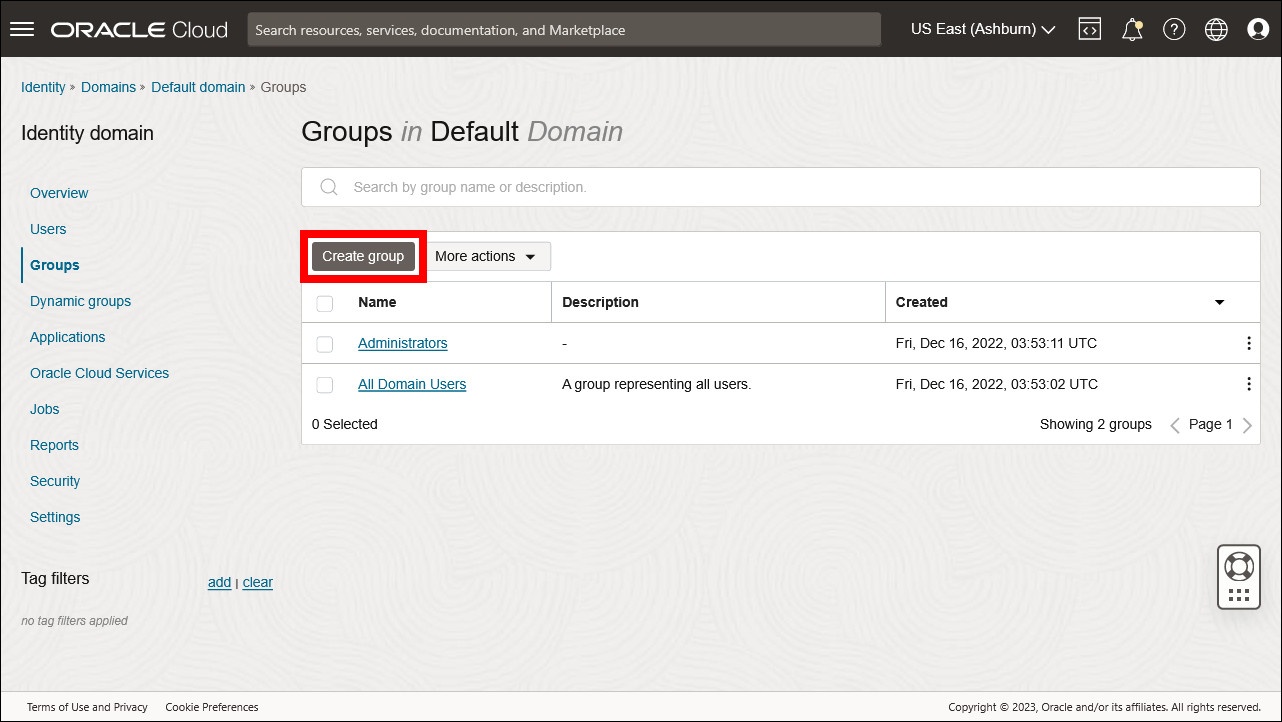Reverse sort order of Created column
Viewport: 1282px width, 722px height.
[x=1219, y=301]
